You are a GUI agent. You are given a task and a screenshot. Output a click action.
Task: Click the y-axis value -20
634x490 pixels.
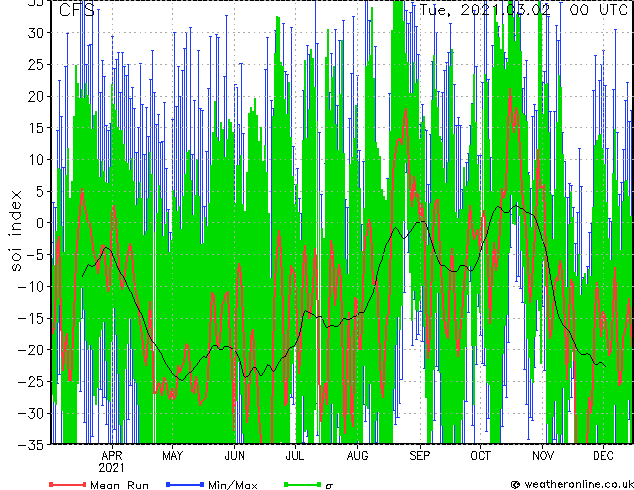click(31, 350)
